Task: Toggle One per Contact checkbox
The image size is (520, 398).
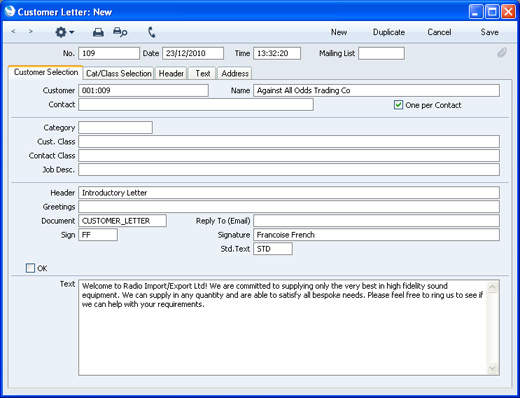Action: pos(398,105)
